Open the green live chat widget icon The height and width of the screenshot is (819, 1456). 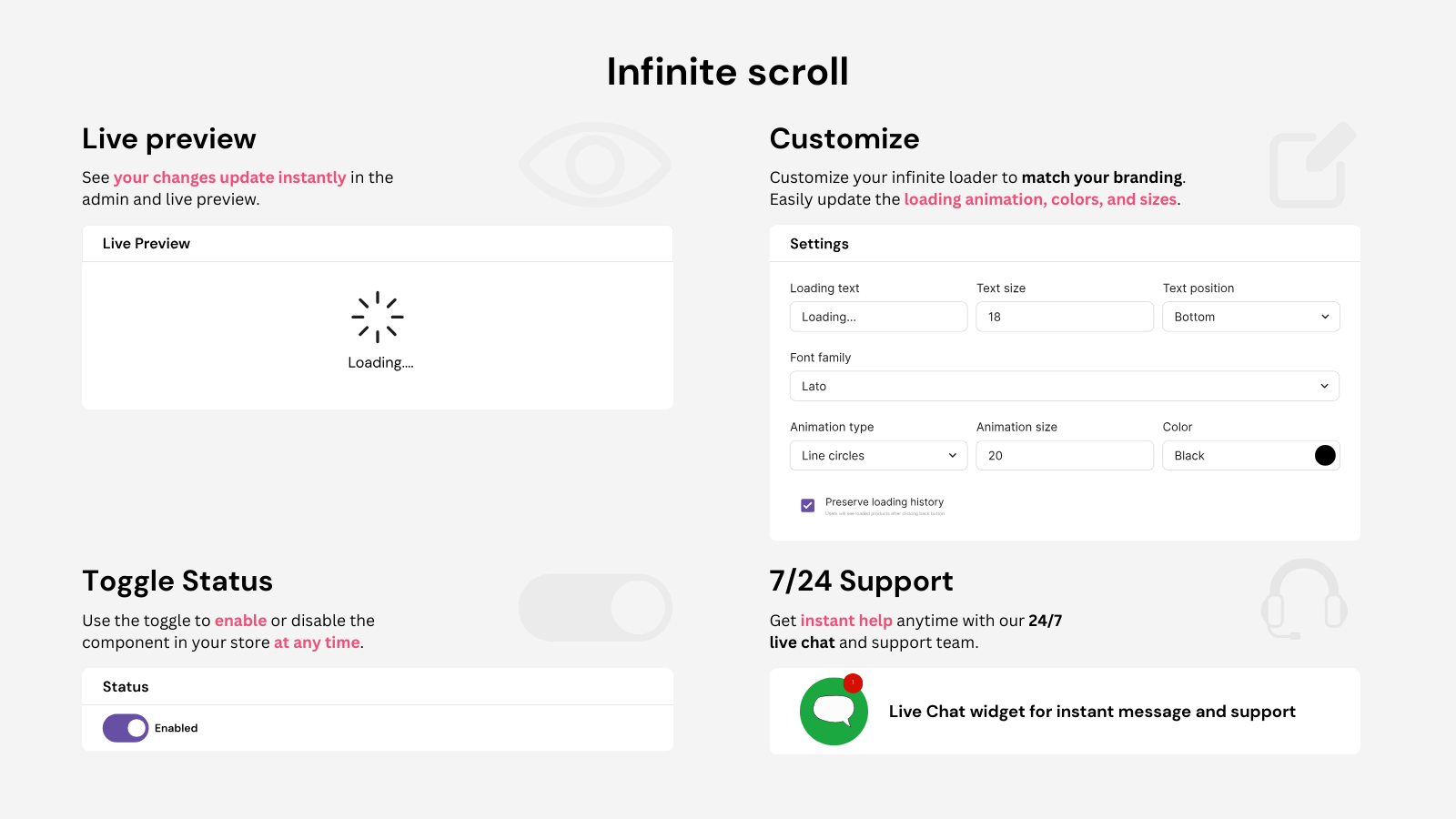pyautogui.click(x=834, y=712)
